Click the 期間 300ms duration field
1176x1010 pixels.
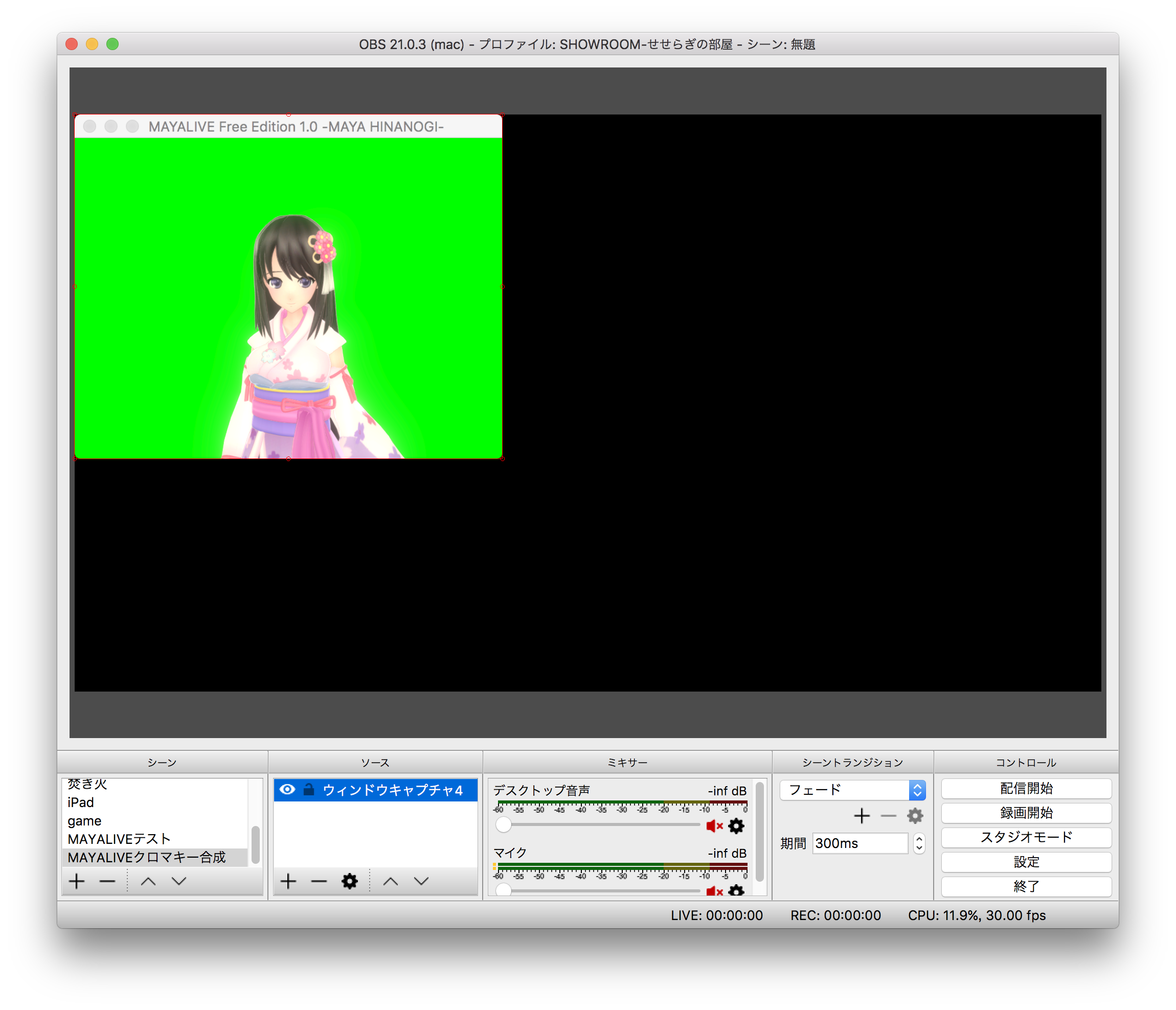coord(860,843)
